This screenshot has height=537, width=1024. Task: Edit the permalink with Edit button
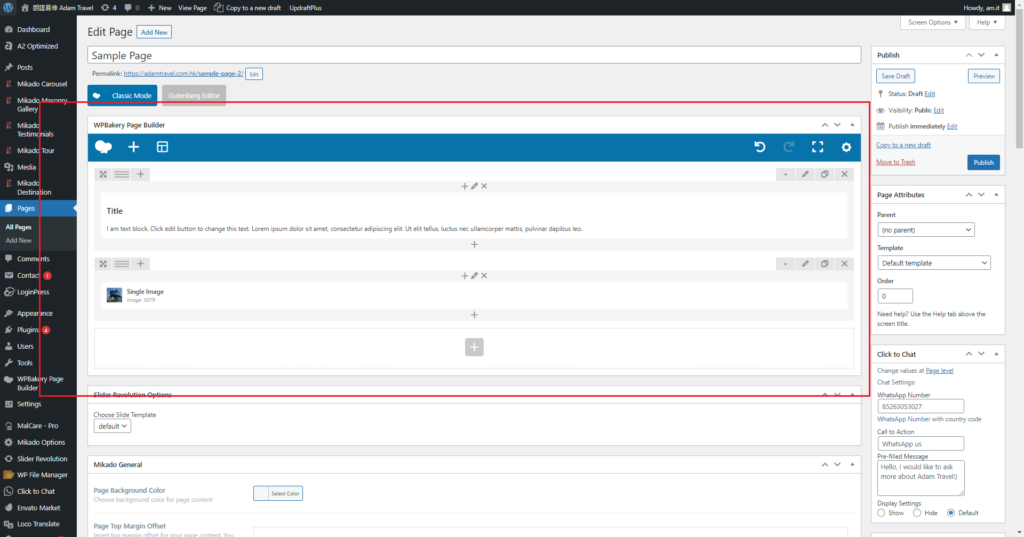pyautogui.click(x=254, y=74)
